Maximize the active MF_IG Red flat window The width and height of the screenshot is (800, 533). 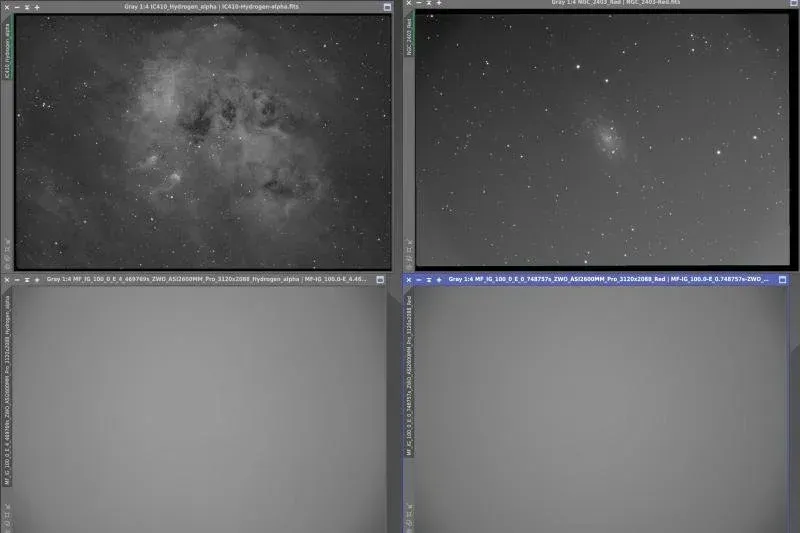(x=439, y=280)
